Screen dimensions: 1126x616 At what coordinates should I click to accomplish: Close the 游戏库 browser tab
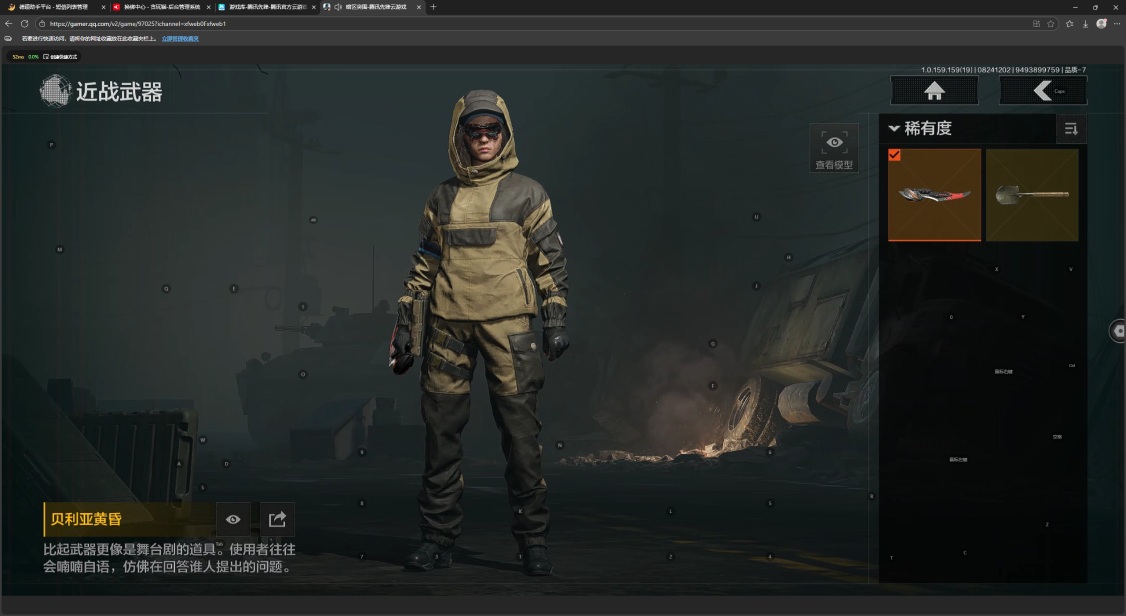[313, 7]
